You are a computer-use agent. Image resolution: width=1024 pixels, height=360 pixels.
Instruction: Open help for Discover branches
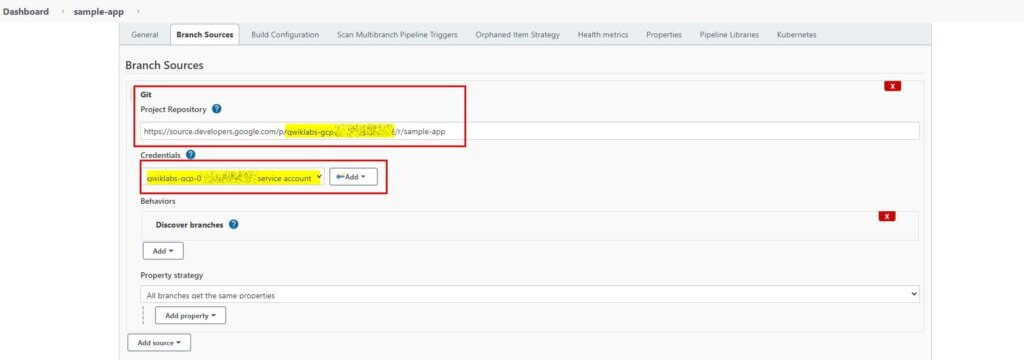point(234,224)
